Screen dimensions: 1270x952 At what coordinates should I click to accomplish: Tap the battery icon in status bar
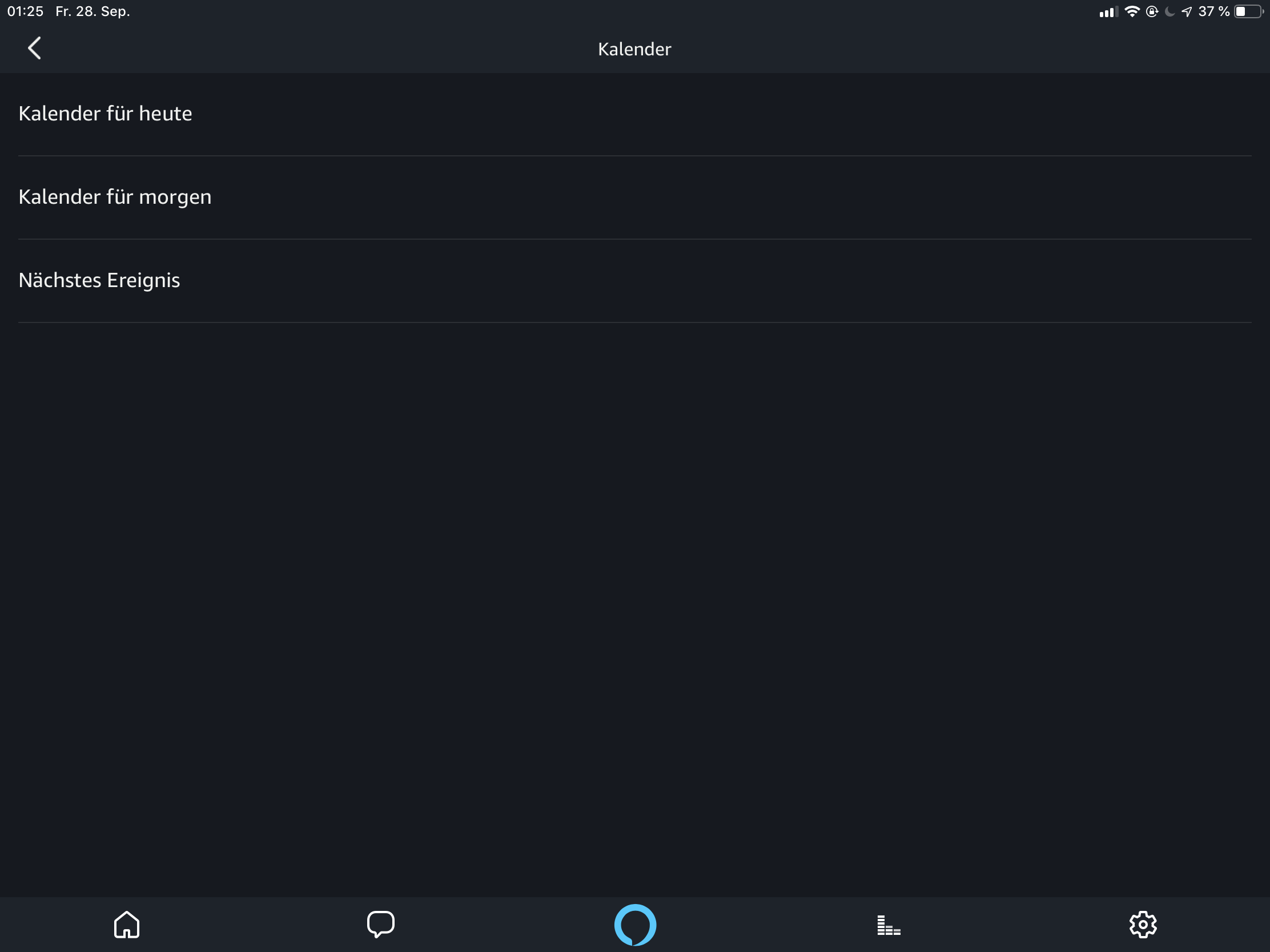tap(1248, 11)
